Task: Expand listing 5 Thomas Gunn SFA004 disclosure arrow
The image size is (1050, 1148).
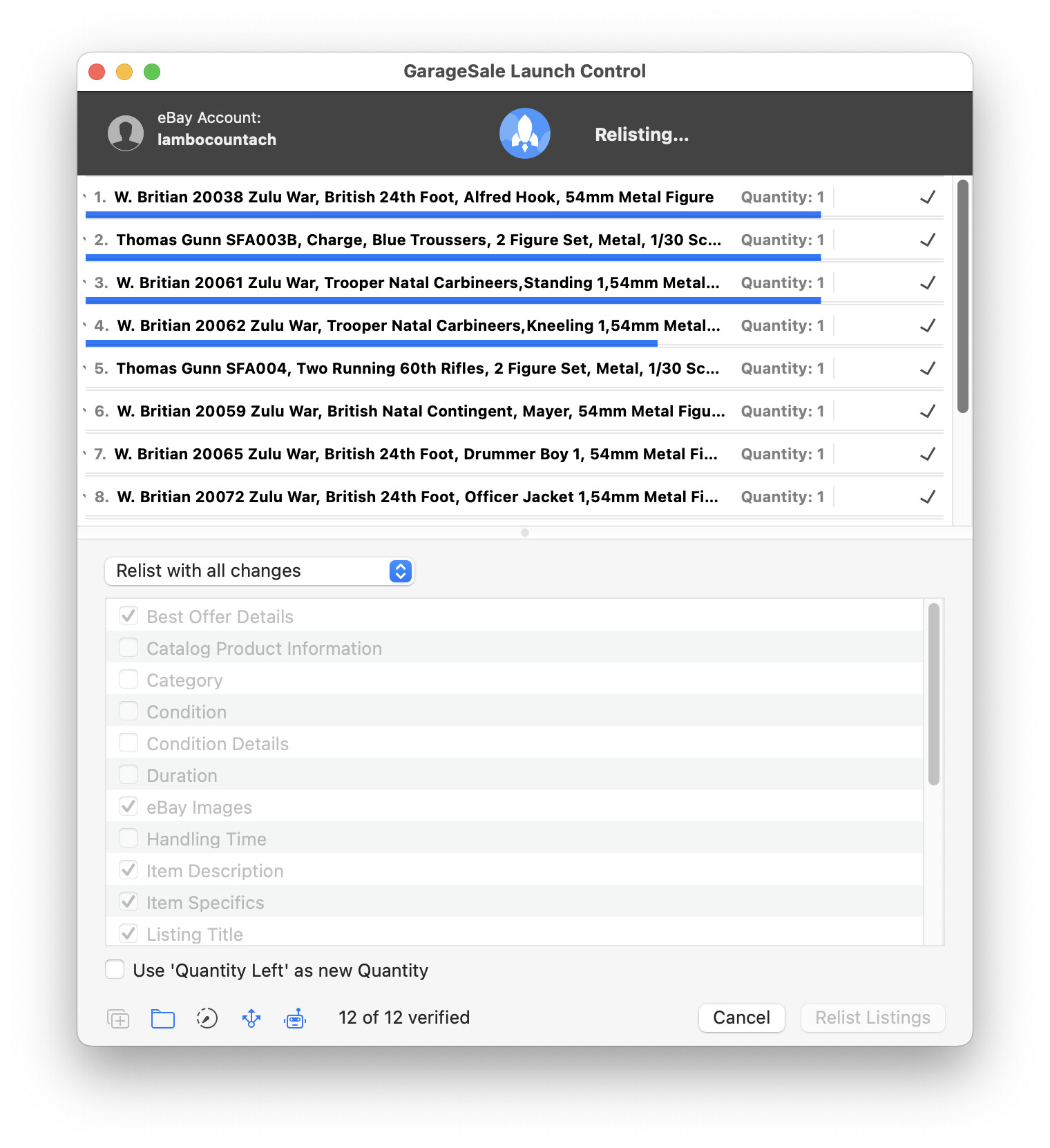Action: point(85,368)
